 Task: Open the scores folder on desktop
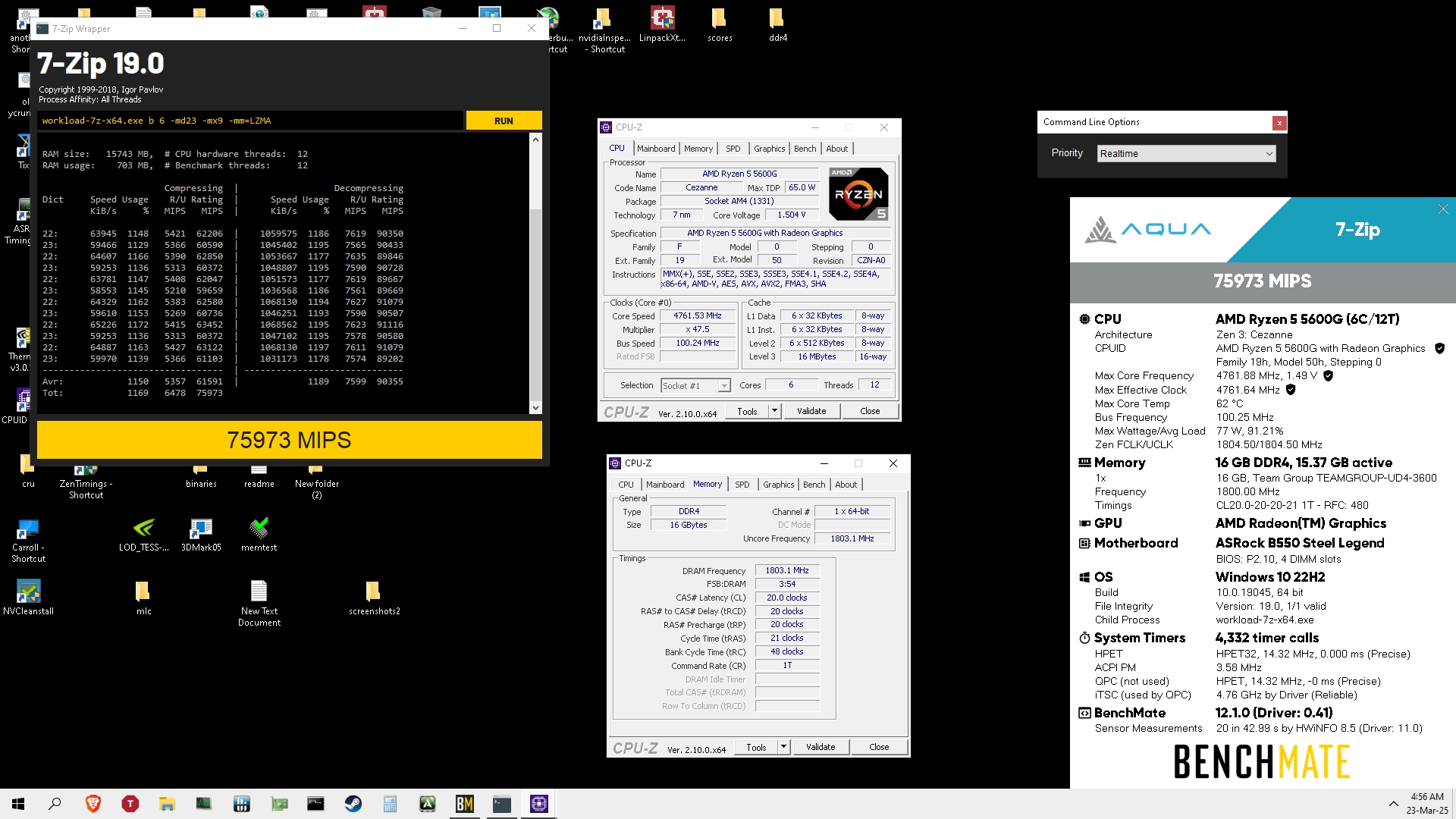720,24
